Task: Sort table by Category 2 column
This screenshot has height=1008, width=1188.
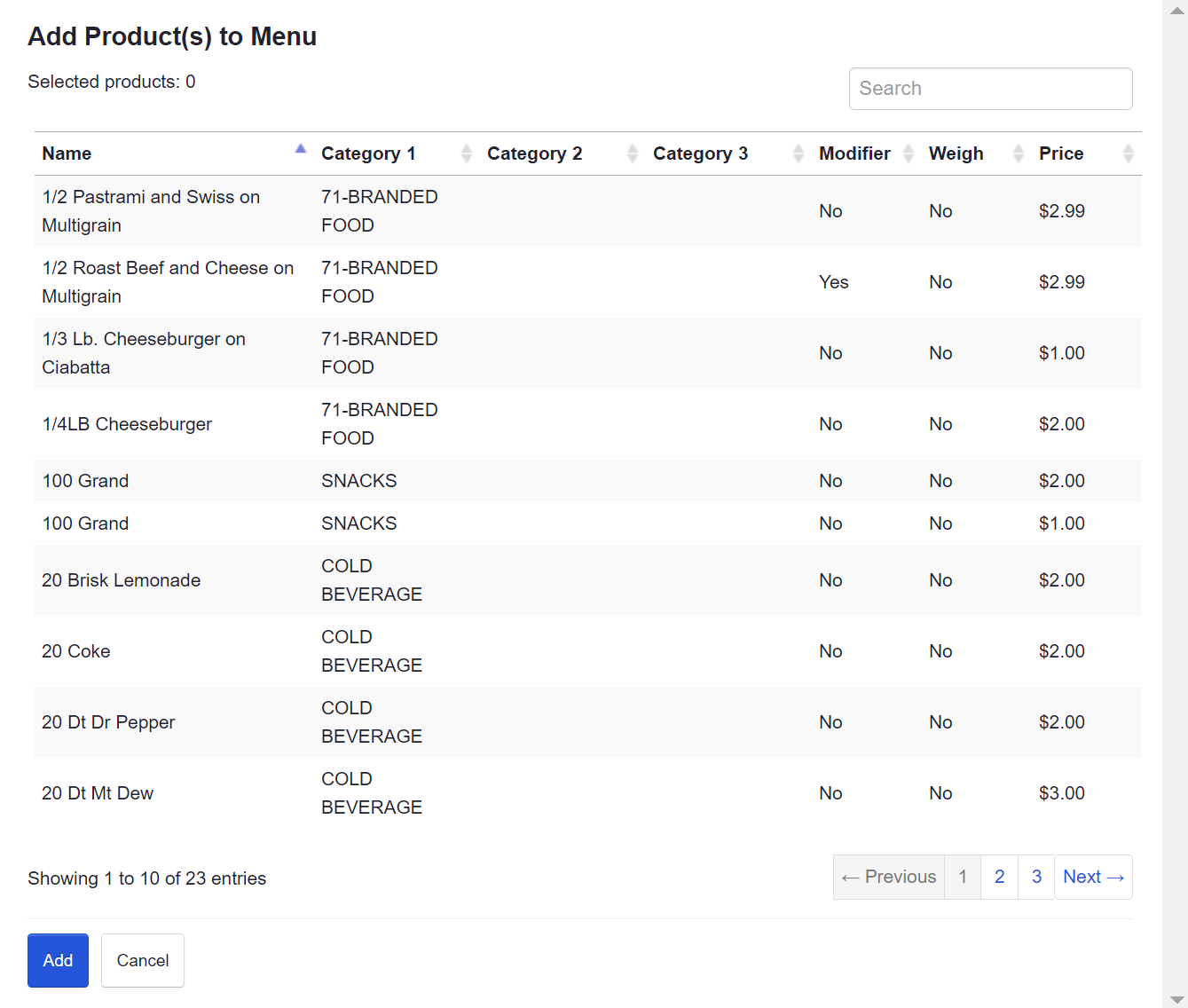Action: pos(534,154)
